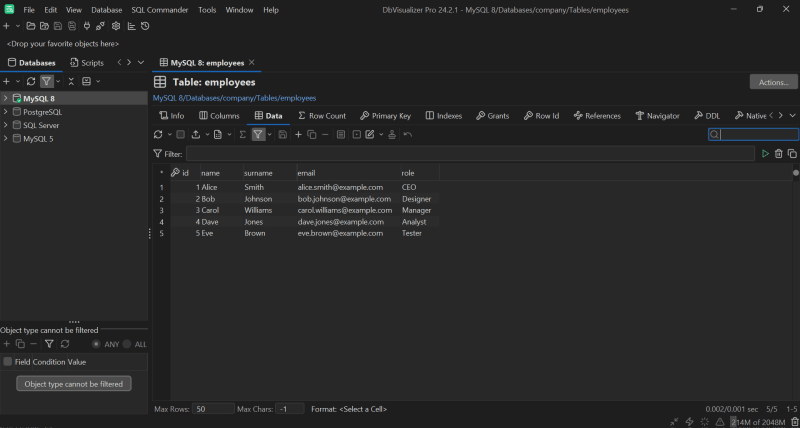Expand the SQL Server connection node
800x428 pixels.
pyautogui.click(x=6, y=126)
